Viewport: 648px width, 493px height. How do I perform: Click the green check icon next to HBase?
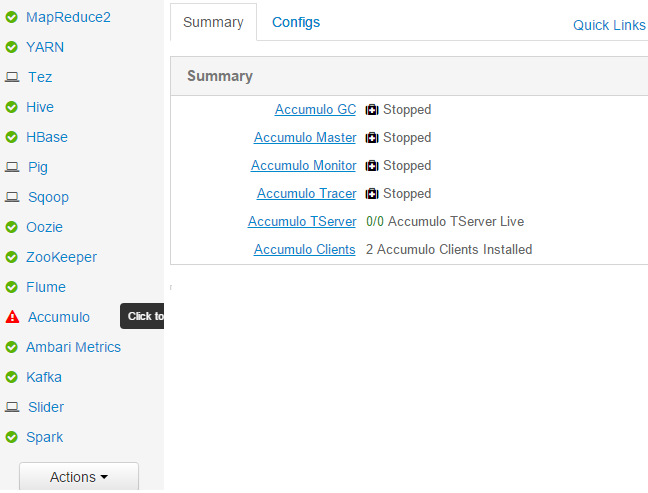[12, 137]
